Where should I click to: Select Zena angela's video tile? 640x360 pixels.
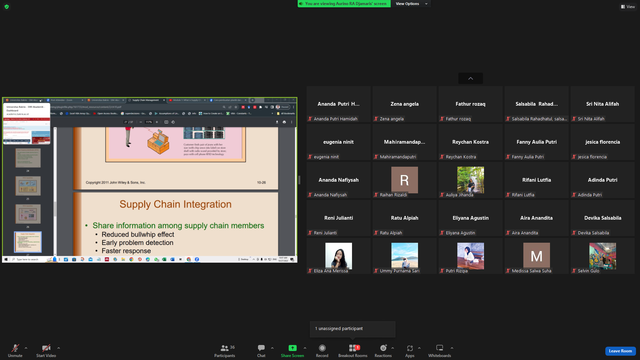tap(404, 104)
